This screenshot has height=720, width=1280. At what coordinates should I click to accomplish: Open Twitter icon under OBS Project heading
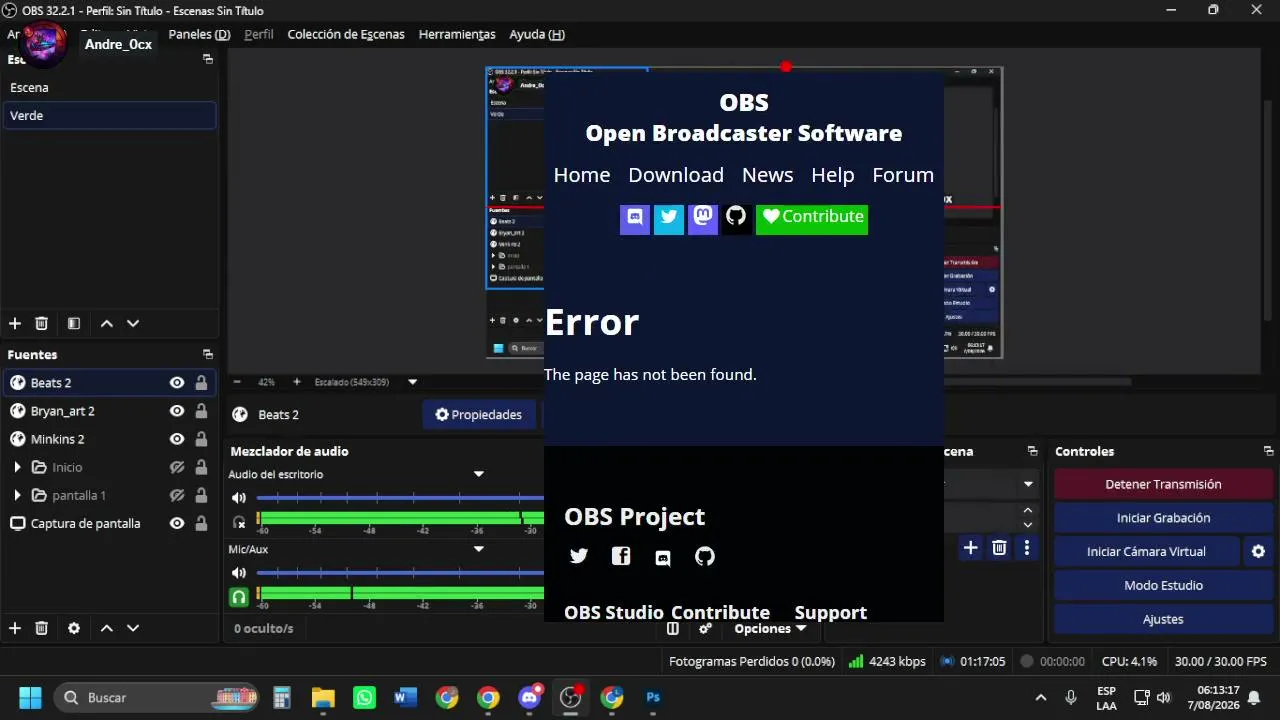(x=579, y=557)
